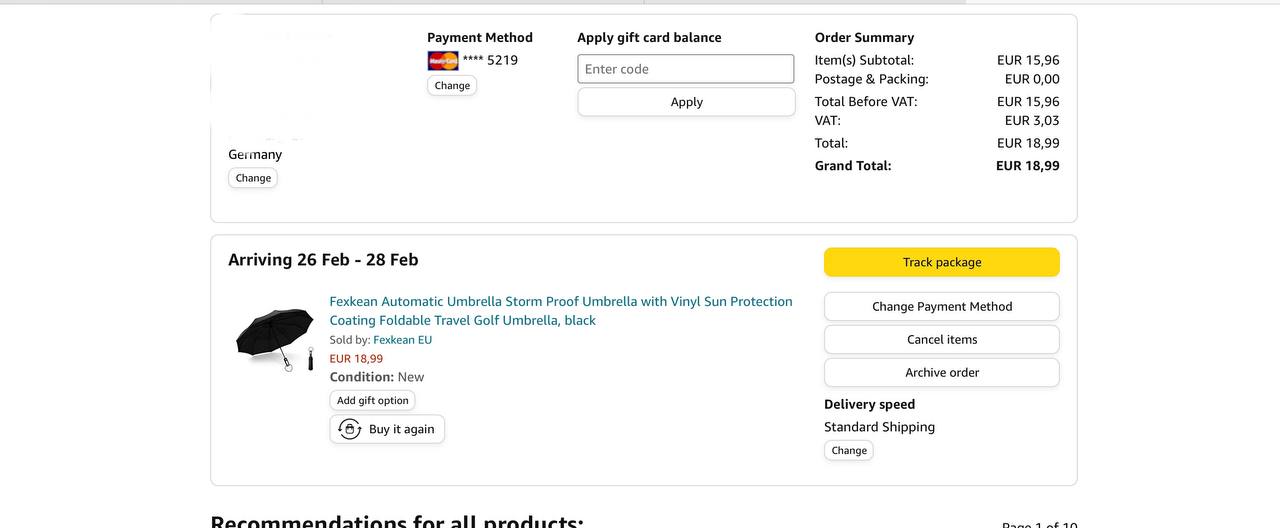This screenshot has height=528, width=1280.
Task: Click the masked card number 5219
Action: pos(490,60)
